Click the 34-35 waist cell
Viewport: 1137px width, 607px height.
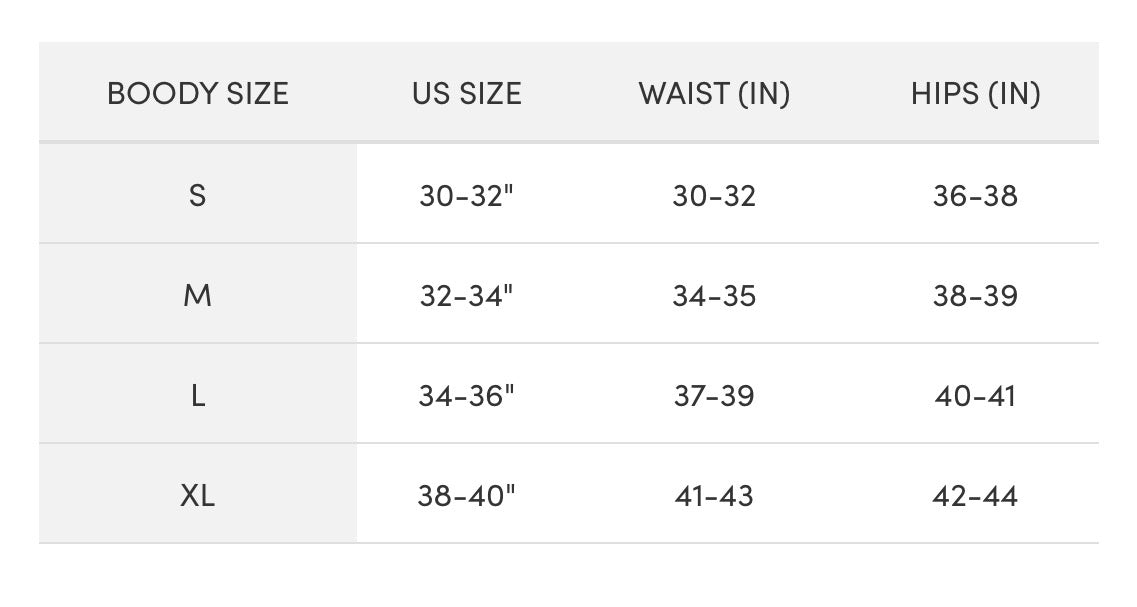click(714, 296)
